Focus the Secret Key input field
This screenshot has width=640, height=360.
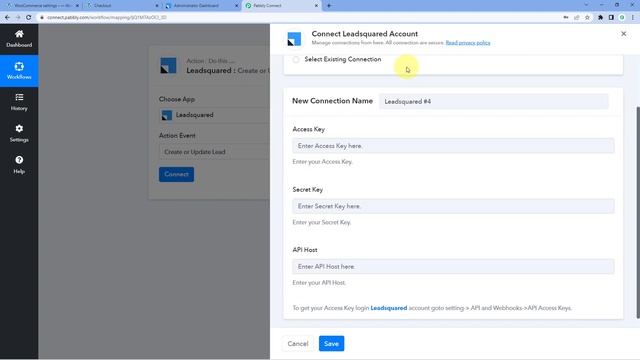pyautogui.click(x=453, y=206)
